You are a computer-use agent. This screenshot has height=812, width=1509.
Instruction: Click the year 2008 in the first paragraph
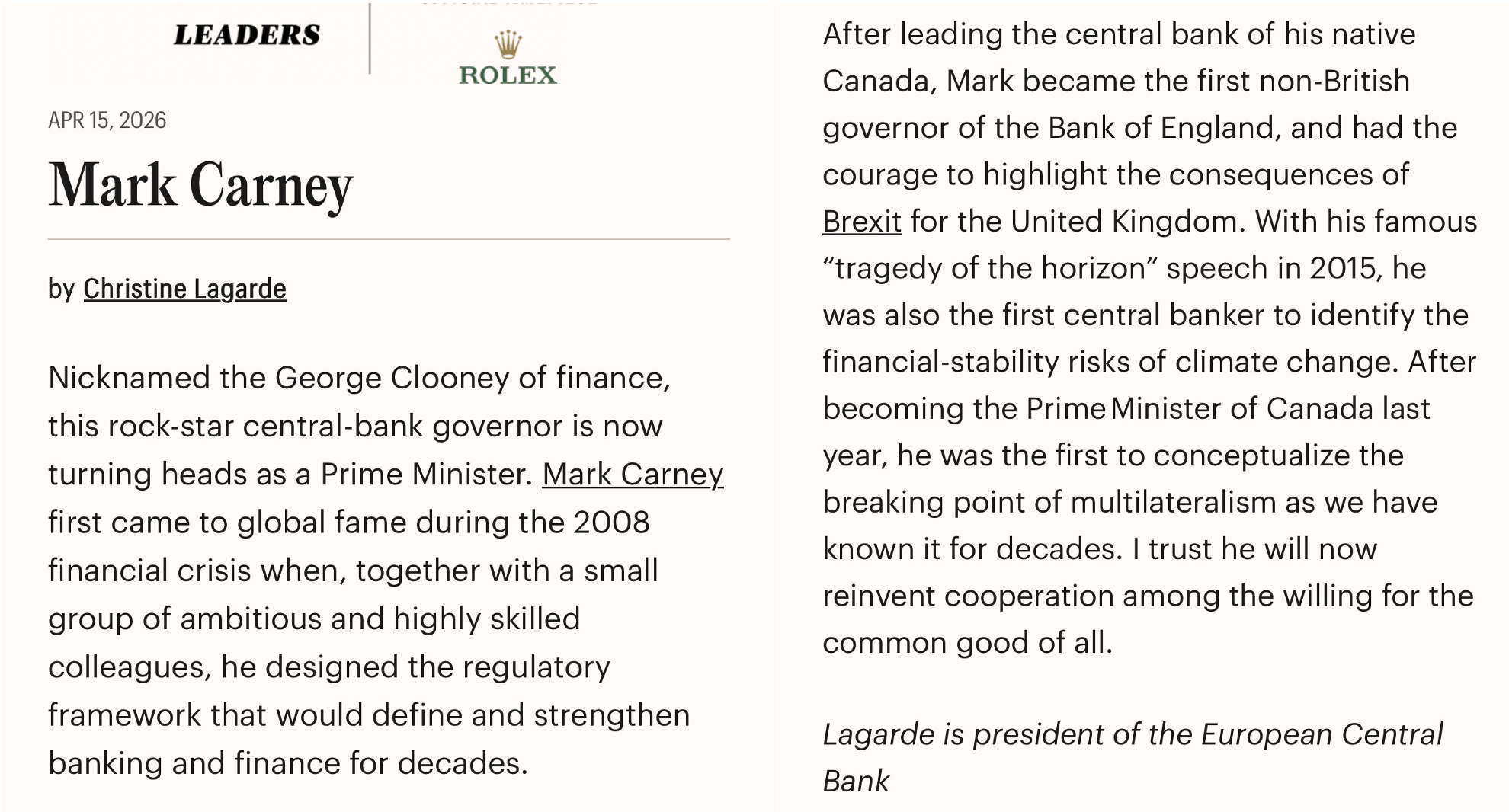point(611,523)
